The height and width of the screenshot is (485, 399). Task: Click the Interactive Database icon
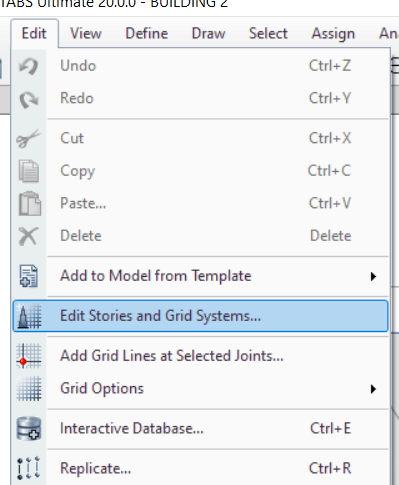29,428
